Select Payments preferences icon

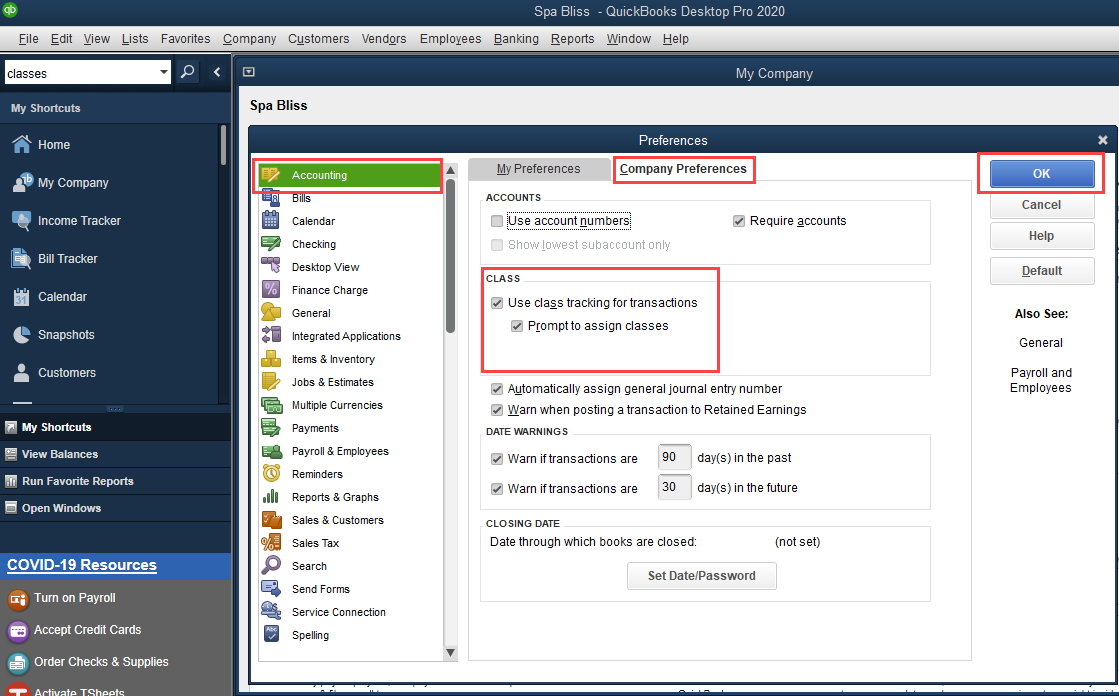pyautogui.click(x=270, y=428)
